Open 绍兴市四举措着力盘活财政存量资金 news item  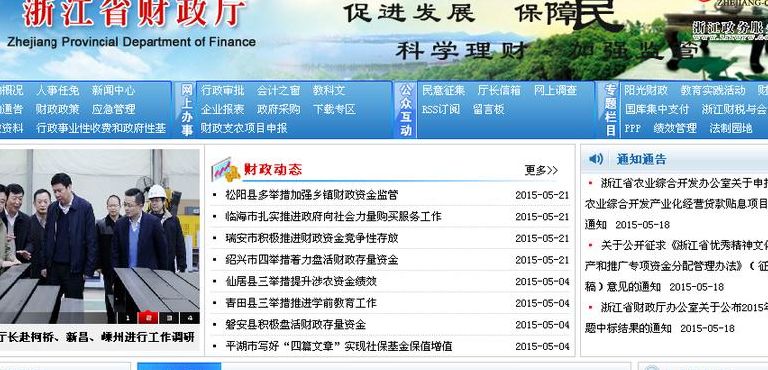312,260
